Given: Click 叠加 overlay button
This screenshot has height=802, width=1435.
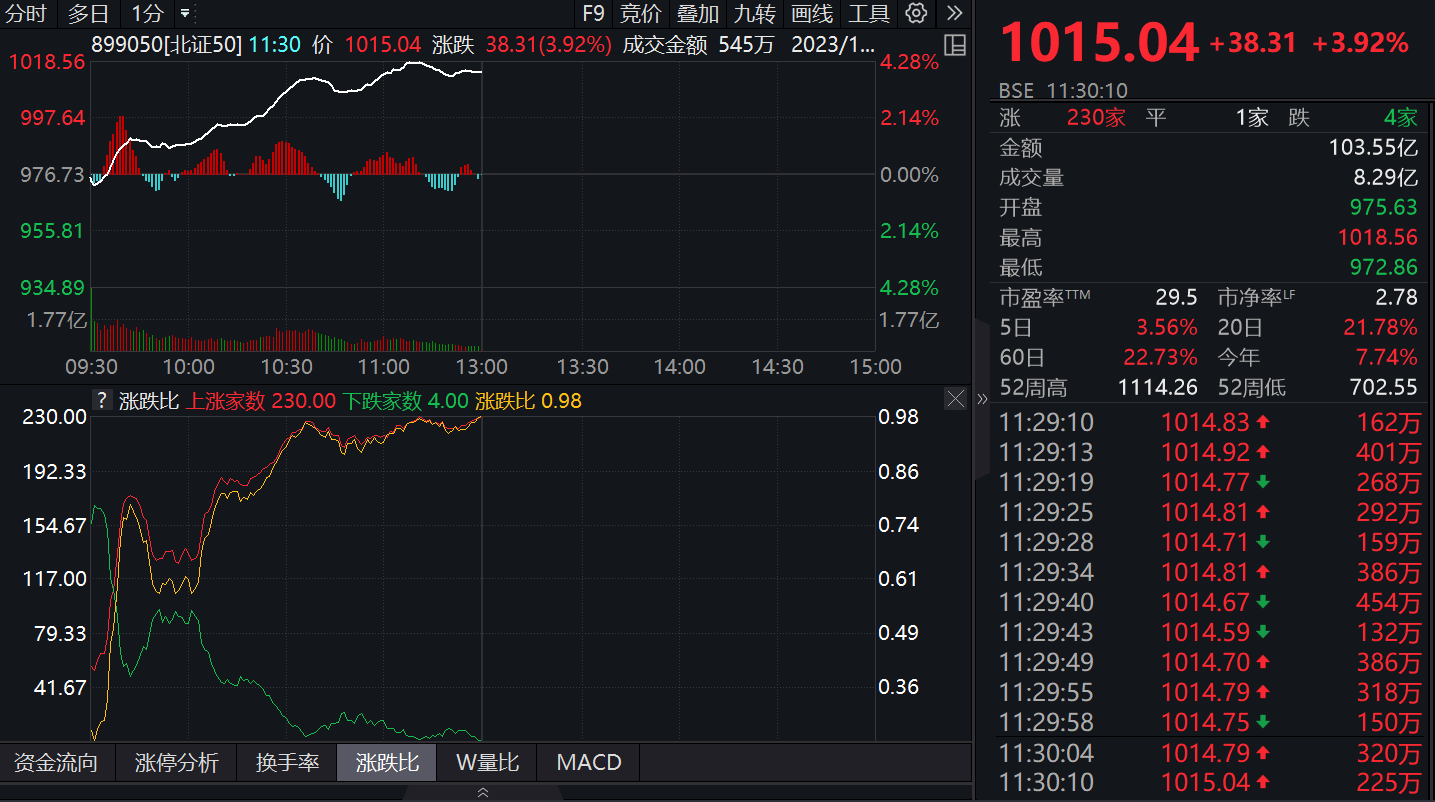Looking at the screenshot, I should (697, 13).
